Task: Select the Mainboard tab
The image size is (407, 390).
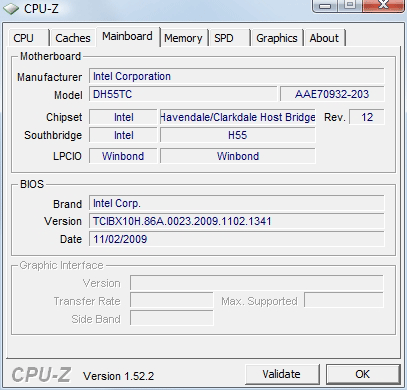Action: coord(128,36)
